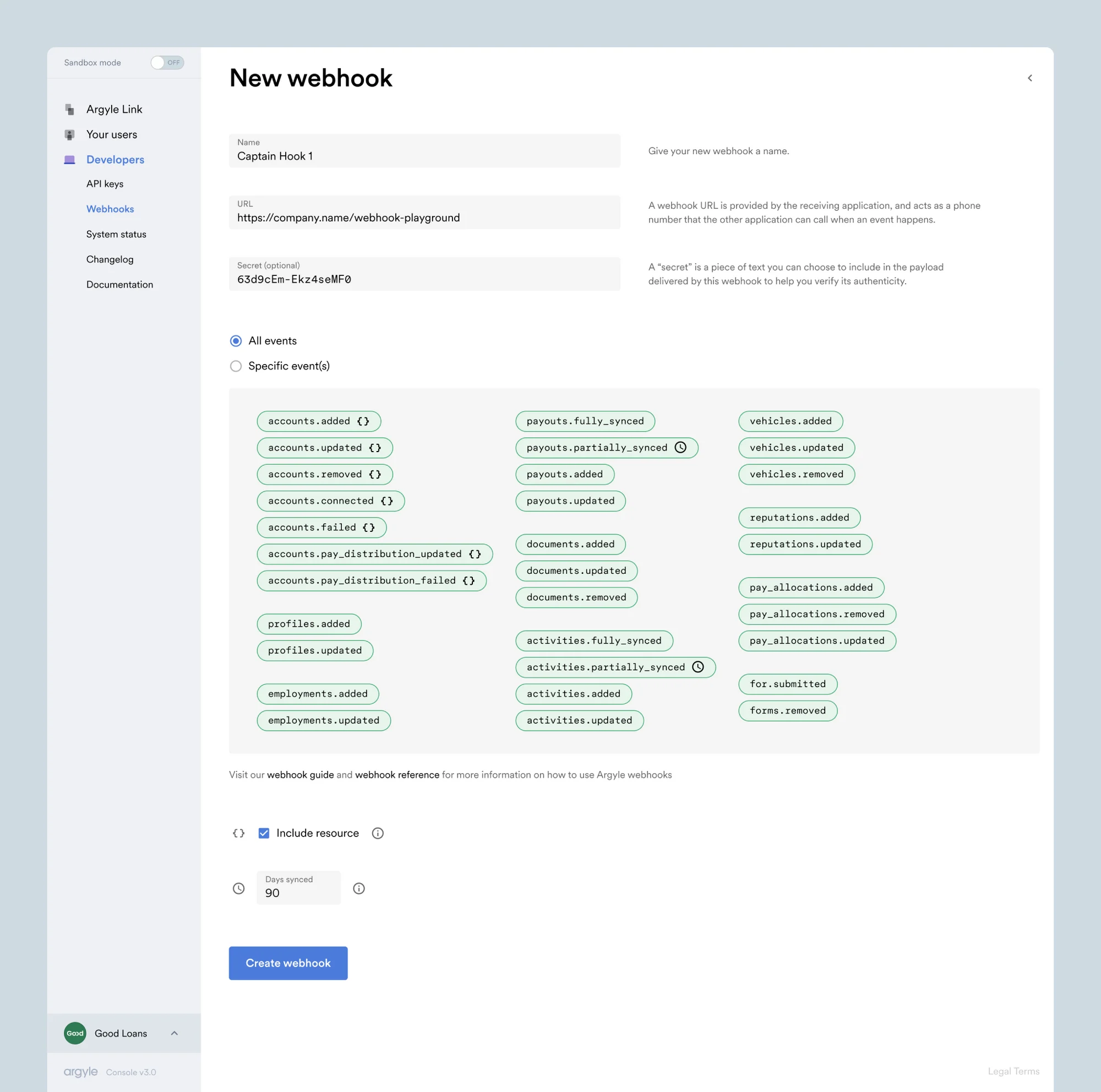Open the Developers section menu item
This screenshot has width=1101, height=1092.
114,158
